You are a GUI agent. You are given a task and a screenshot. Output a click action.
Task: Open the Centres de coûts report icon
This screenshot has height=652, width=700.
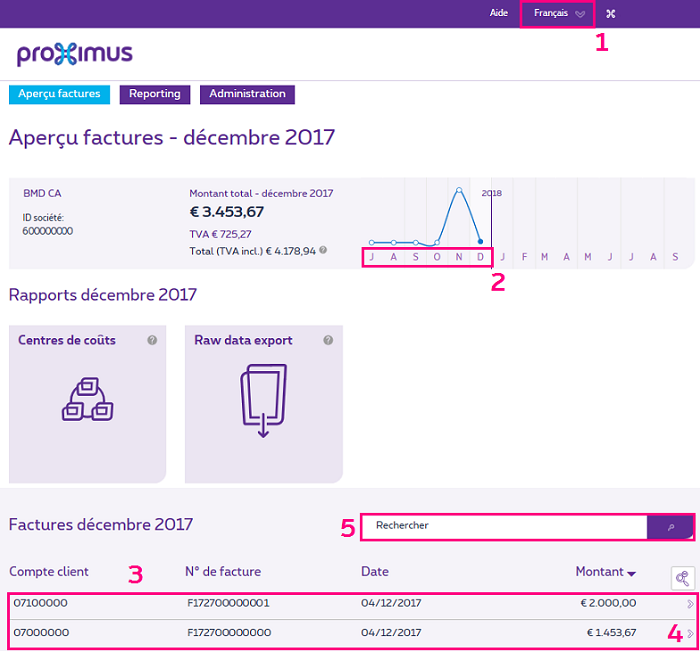87,398
